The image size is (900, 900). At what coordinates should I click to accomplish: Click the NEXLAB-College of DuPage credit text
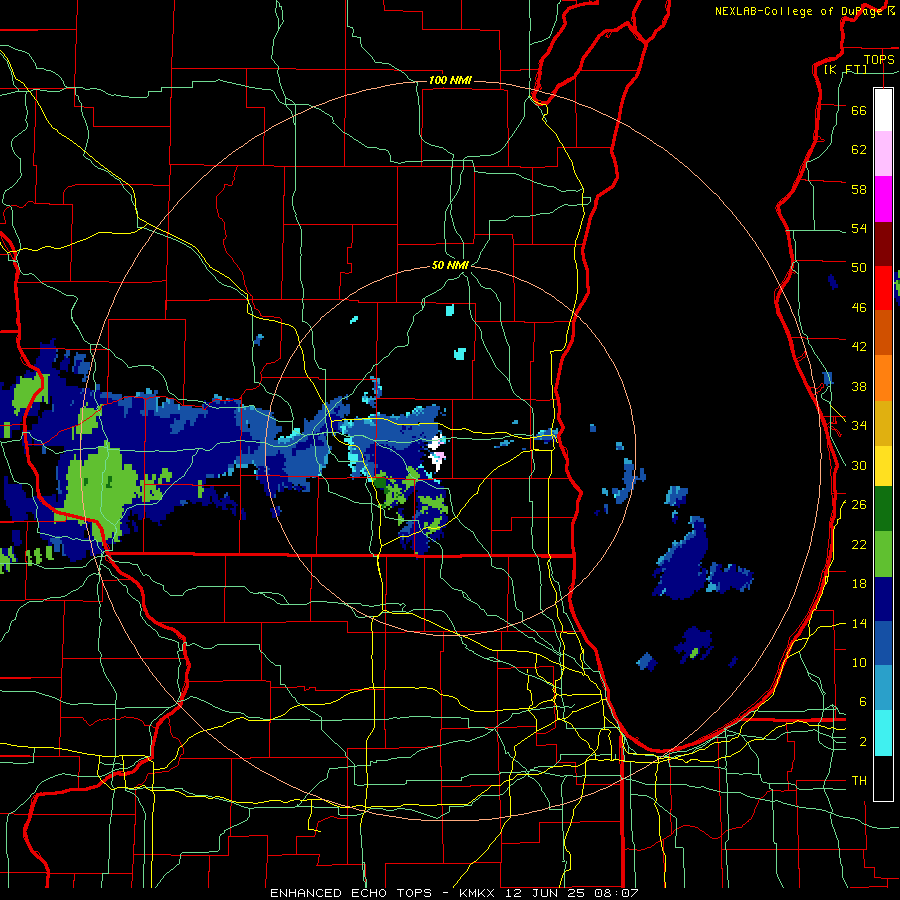point(799,11)
